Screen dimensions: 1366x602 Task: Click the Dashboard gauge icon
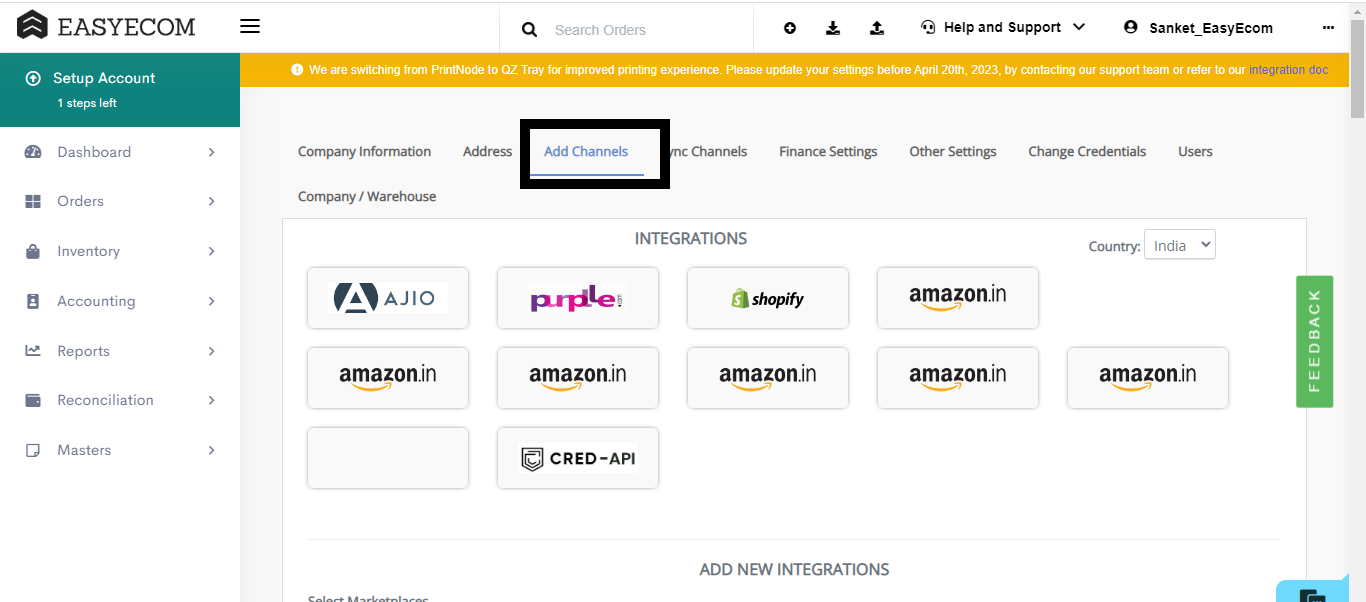click(x=33, y=152)
